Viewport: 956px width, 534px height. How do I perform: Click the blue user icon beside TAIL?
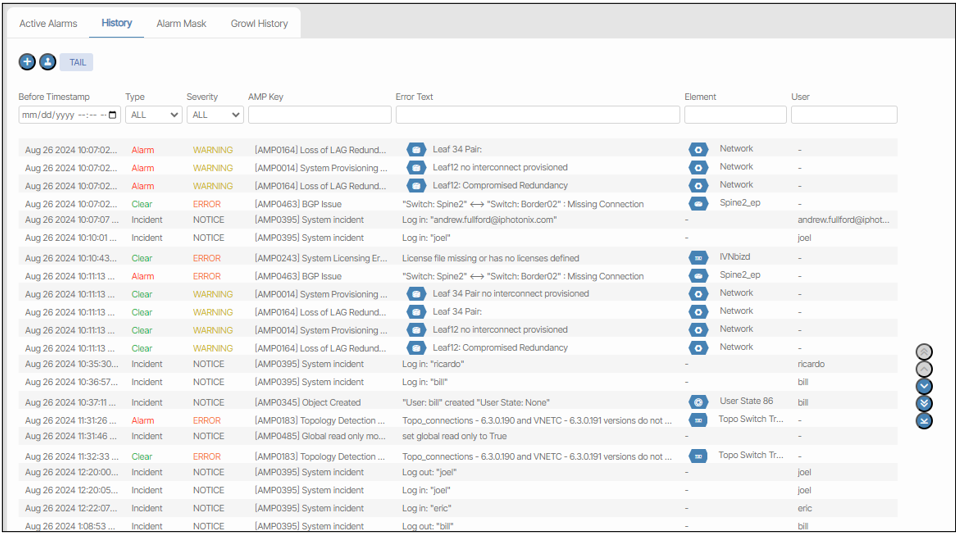[47, 62]
